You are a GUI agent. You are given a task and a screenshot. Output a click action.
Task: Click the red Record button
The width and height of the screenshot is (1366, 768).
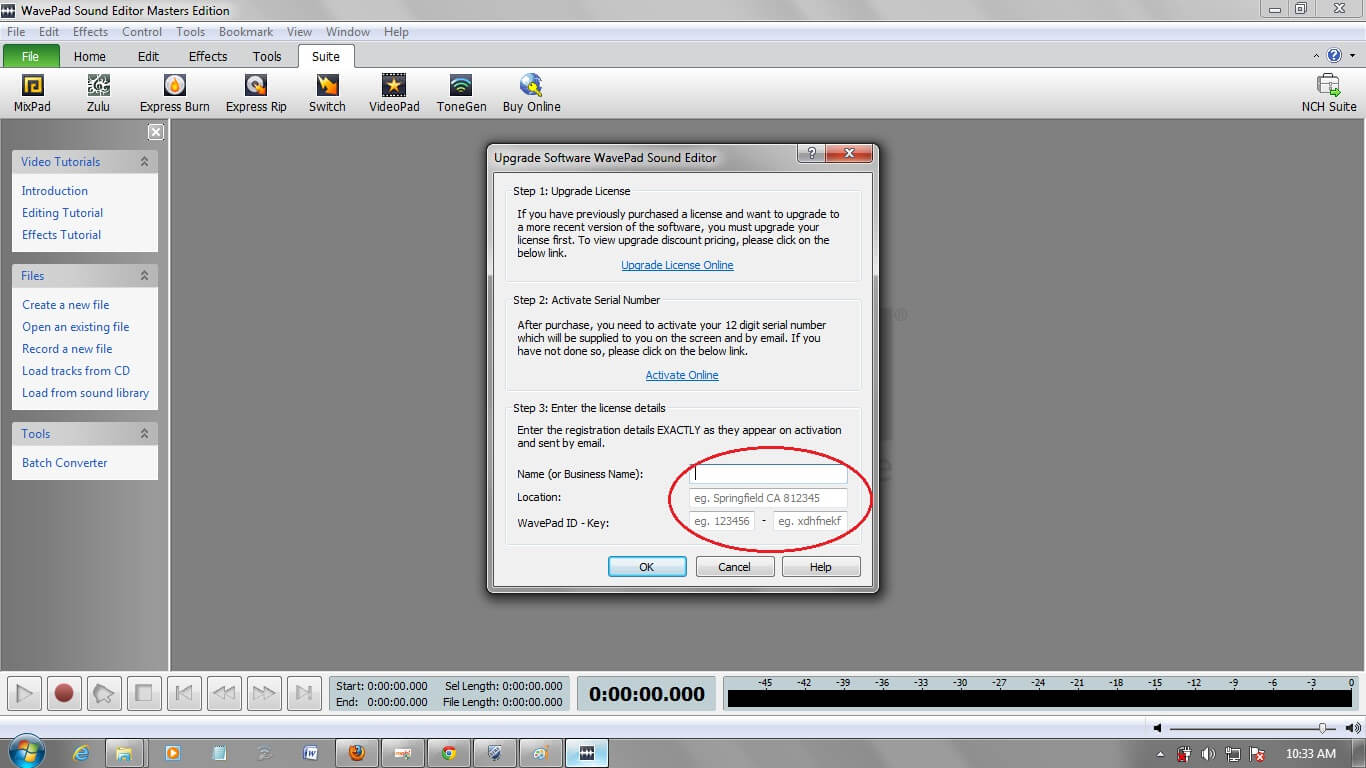click(64, 693)
